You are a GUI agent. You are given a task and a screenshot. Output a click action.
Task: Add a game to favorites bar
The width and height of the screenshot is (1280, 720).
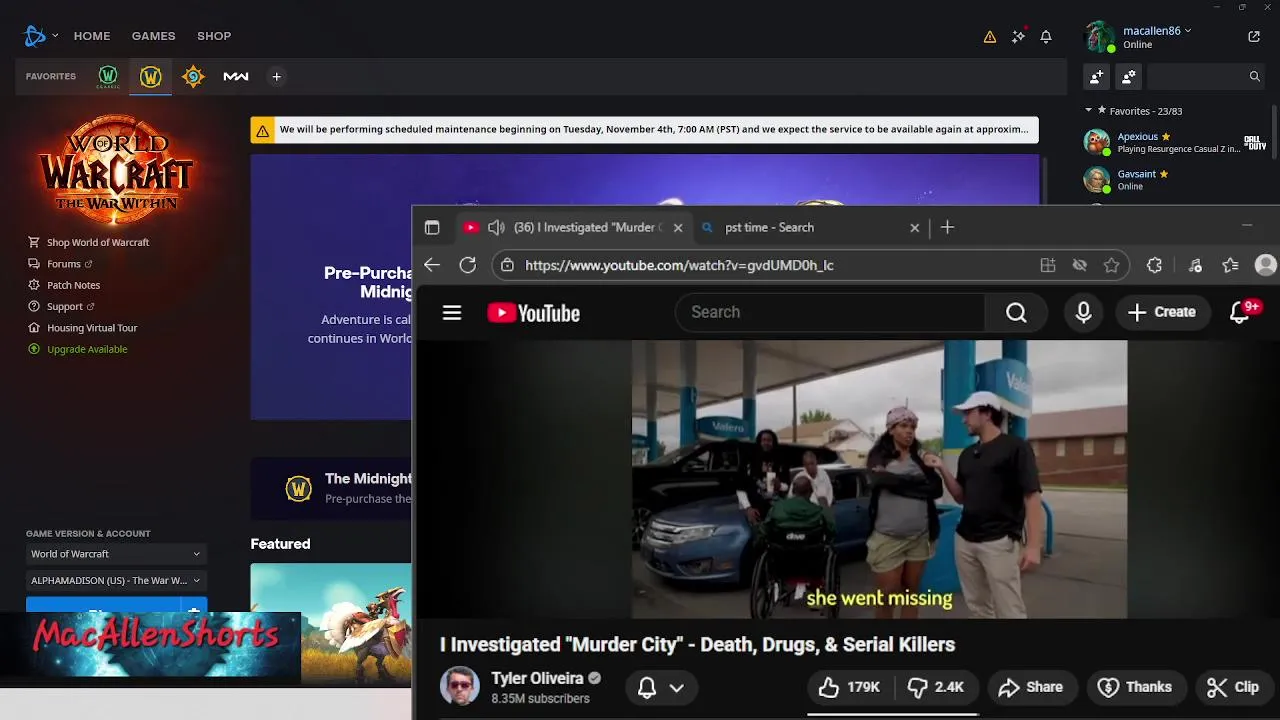coord(277,76)
